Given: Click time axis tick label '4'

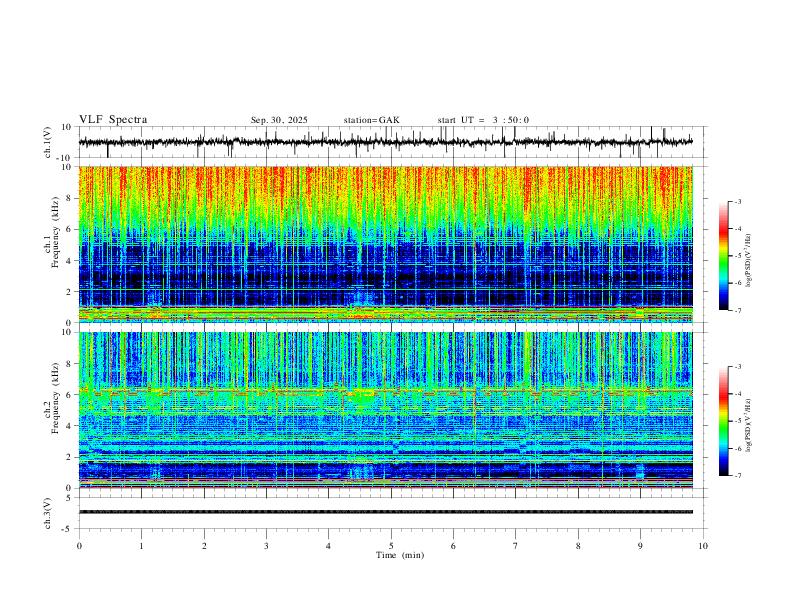Looking at the screenshot, I should click(x=328, y=546).
